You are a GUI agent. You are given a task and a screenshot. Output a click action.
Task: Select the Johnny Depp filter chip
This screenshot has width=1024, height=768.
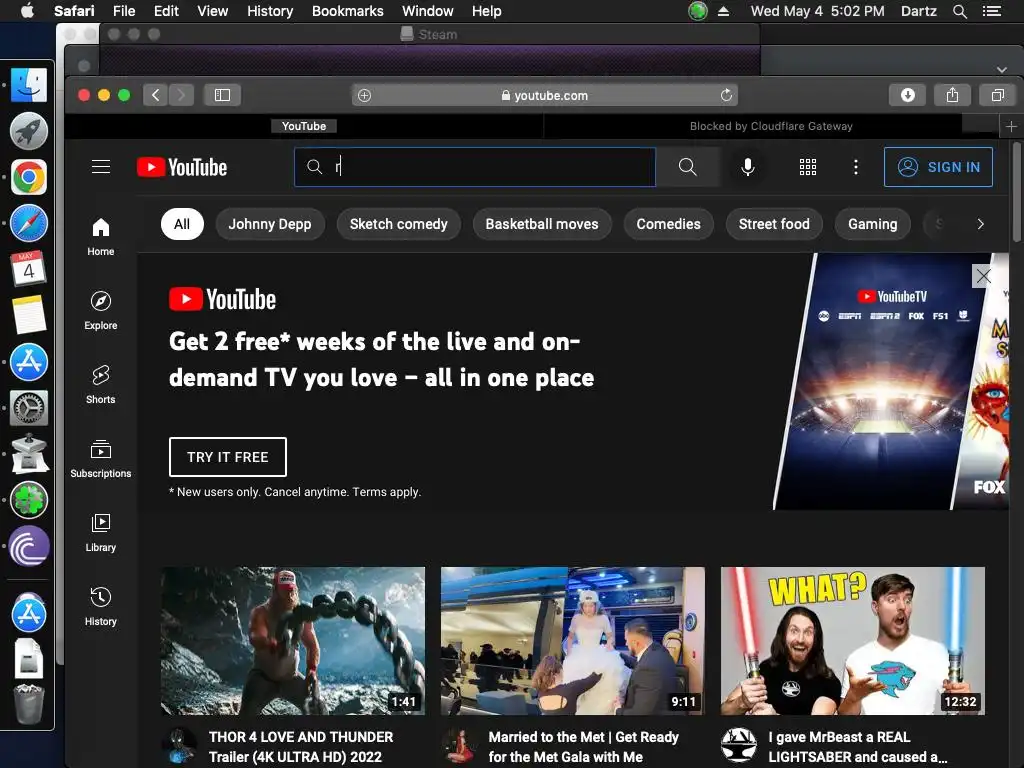click(270, 224)
